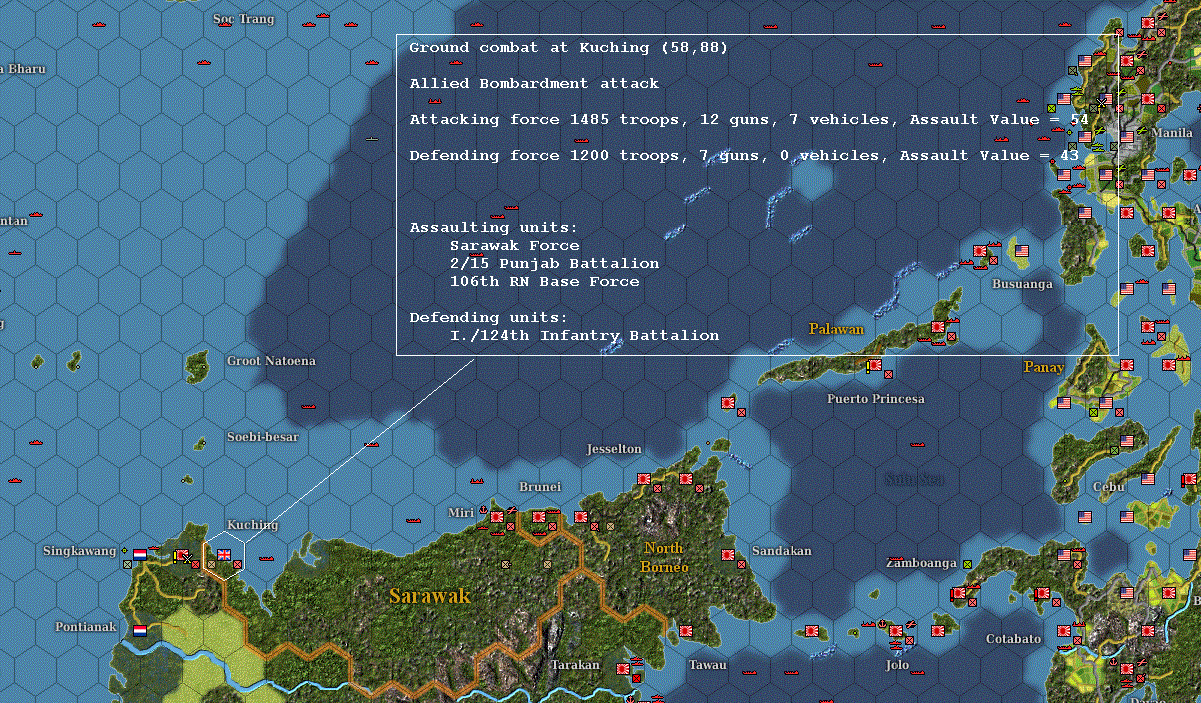Select the US flag above Busuanga
This screenshot has width=1201, height=703.
(x=1021, y=251)
